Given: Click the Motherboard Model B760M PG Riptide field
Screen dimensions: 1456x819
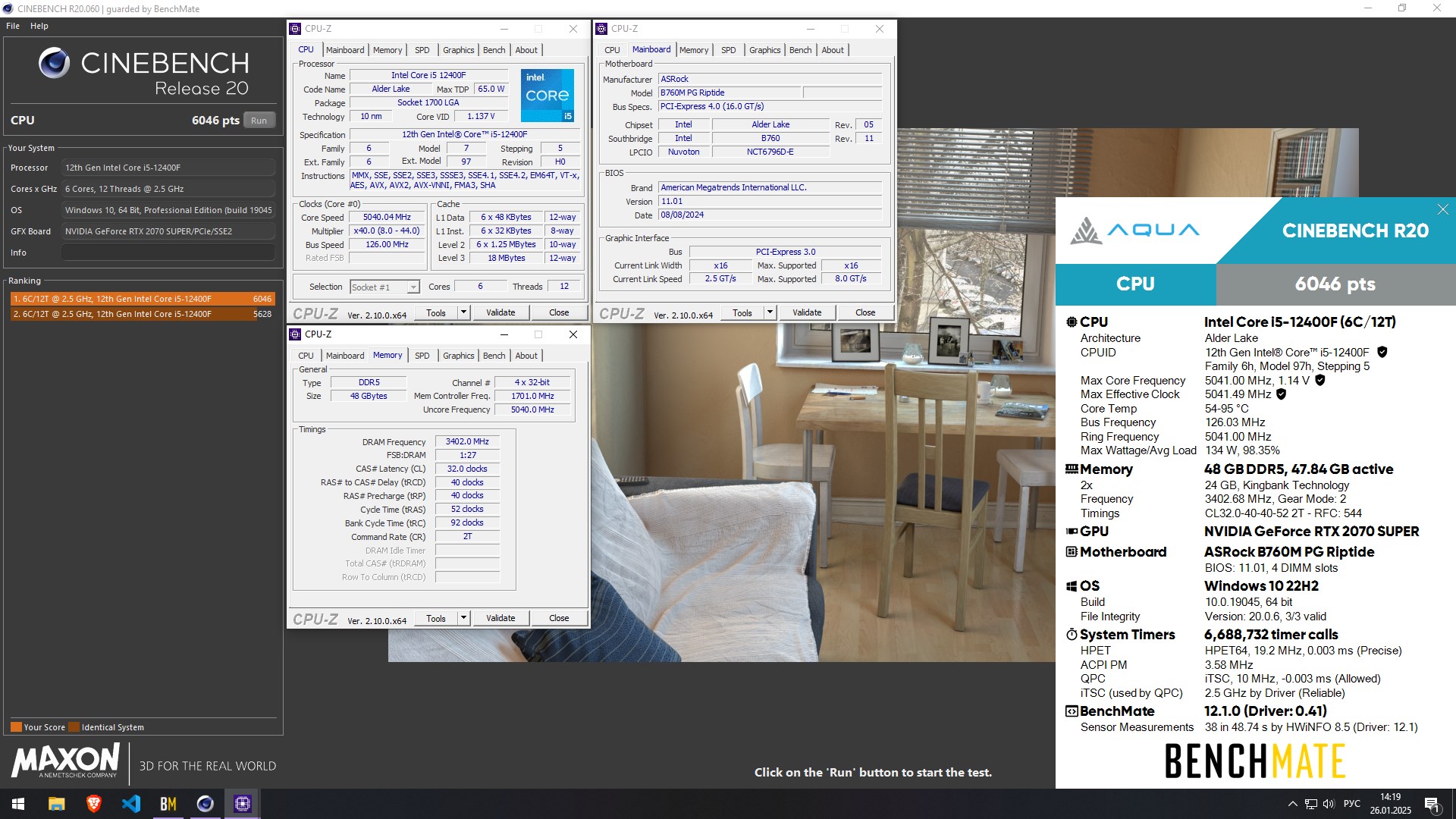Looking at the screenshot, I should [729, 93].
